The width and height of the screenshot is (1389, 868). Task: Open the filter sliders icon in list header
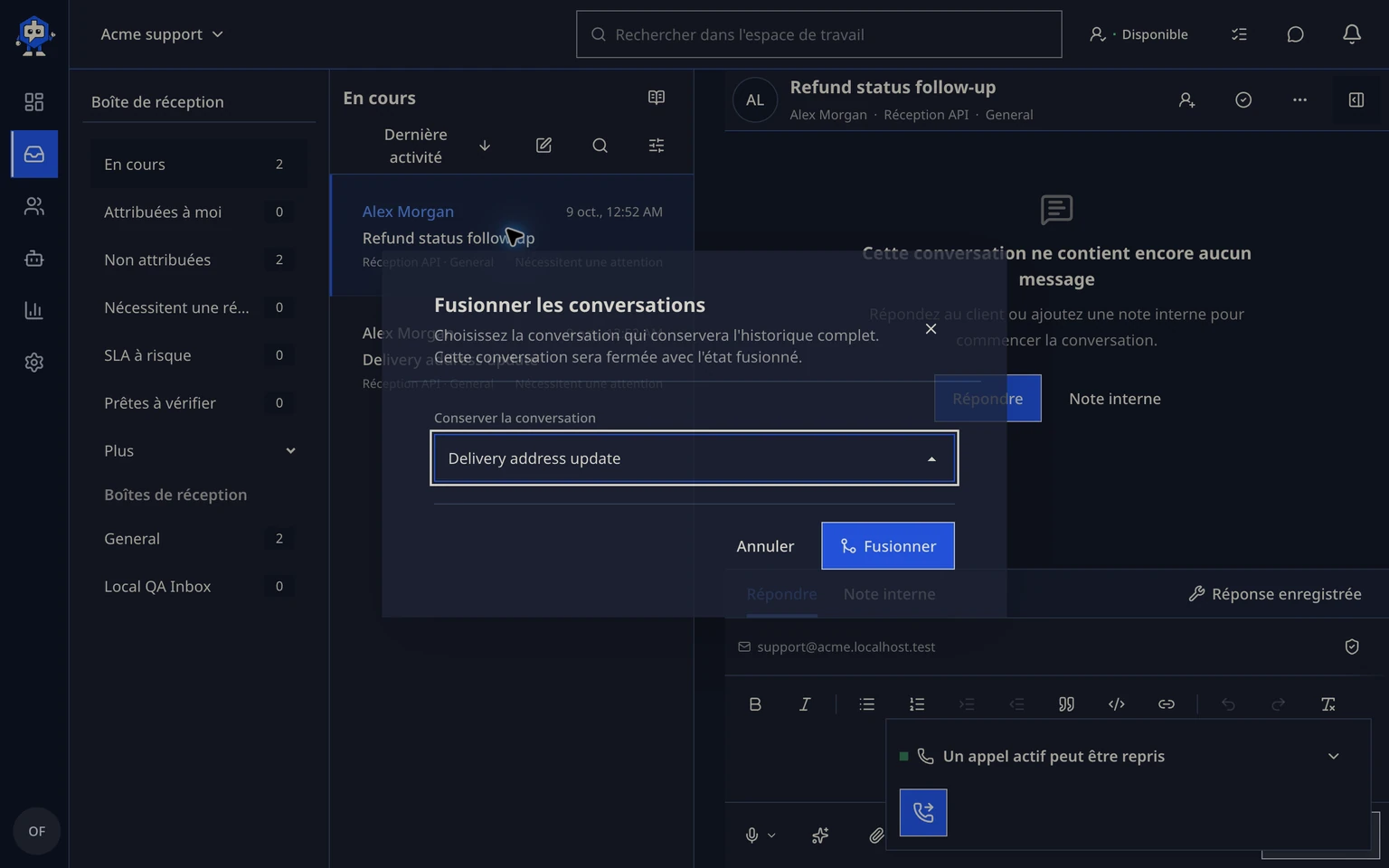click(657, 146)
